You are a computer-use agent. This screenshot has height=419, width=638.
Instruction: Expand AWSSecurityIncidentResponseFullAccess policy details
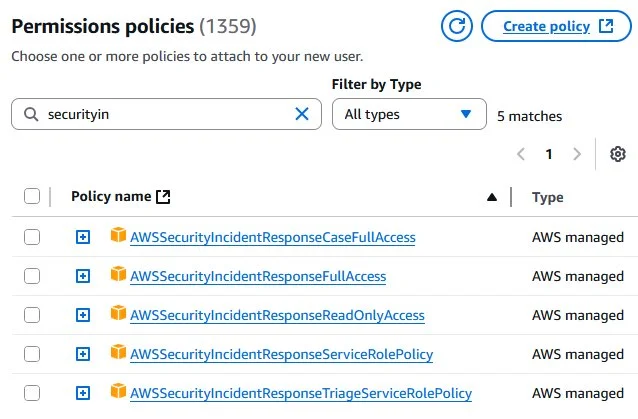pos(83,276)
